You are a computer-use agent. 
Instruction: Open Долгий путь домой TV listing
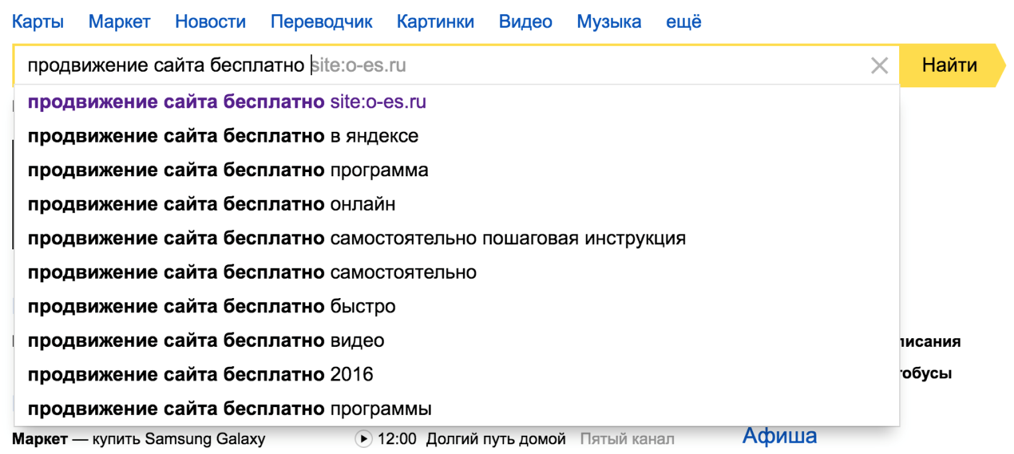(496, 440)
